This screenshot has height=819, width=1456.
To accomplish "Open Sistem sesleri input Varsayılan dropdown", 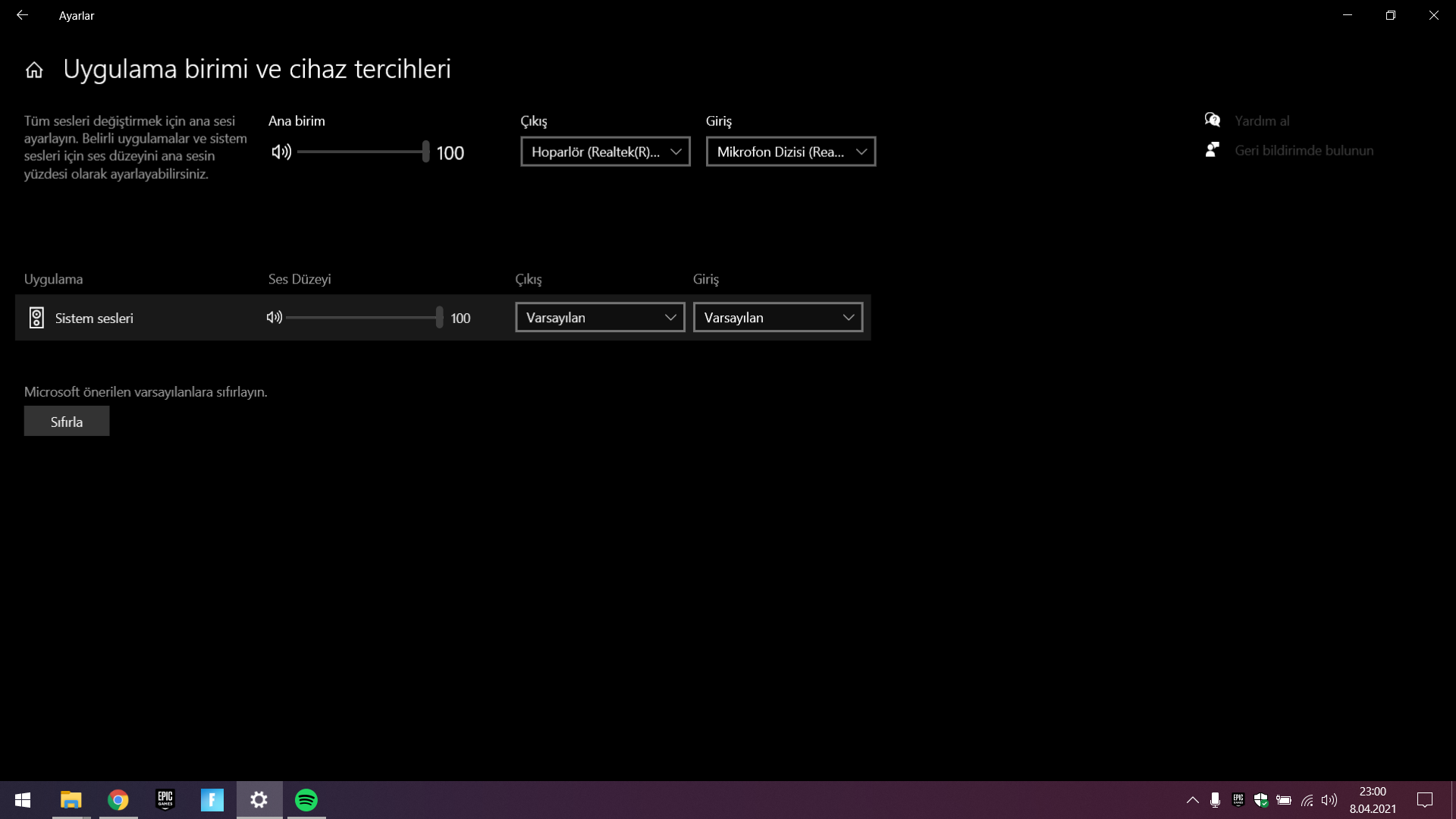I will pyautogui.click(x=777, y=318).
